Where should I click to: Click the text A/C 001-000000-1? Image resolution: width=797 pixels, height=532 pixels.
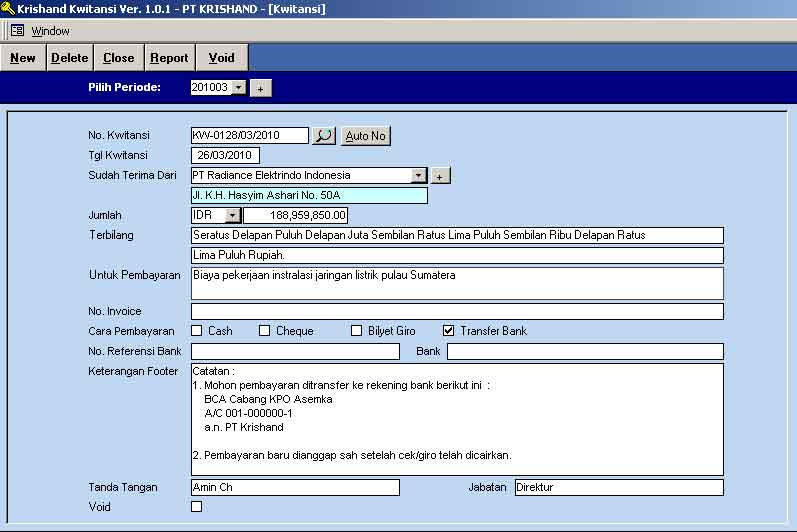coord(249,414)
